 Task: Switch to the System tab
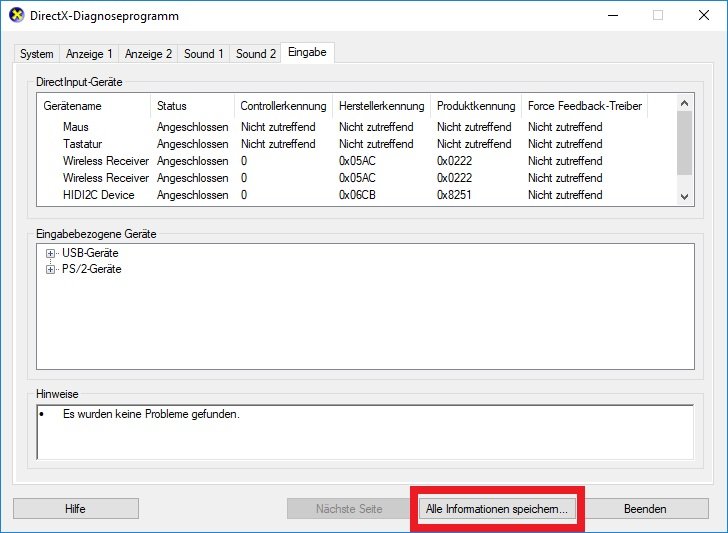tap(36, 53)
